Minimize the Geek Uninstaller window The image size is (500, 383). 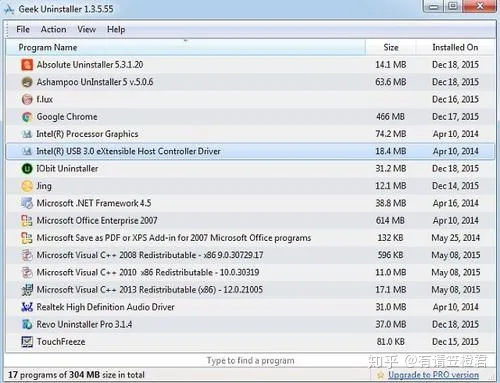(x=433, y=7)
